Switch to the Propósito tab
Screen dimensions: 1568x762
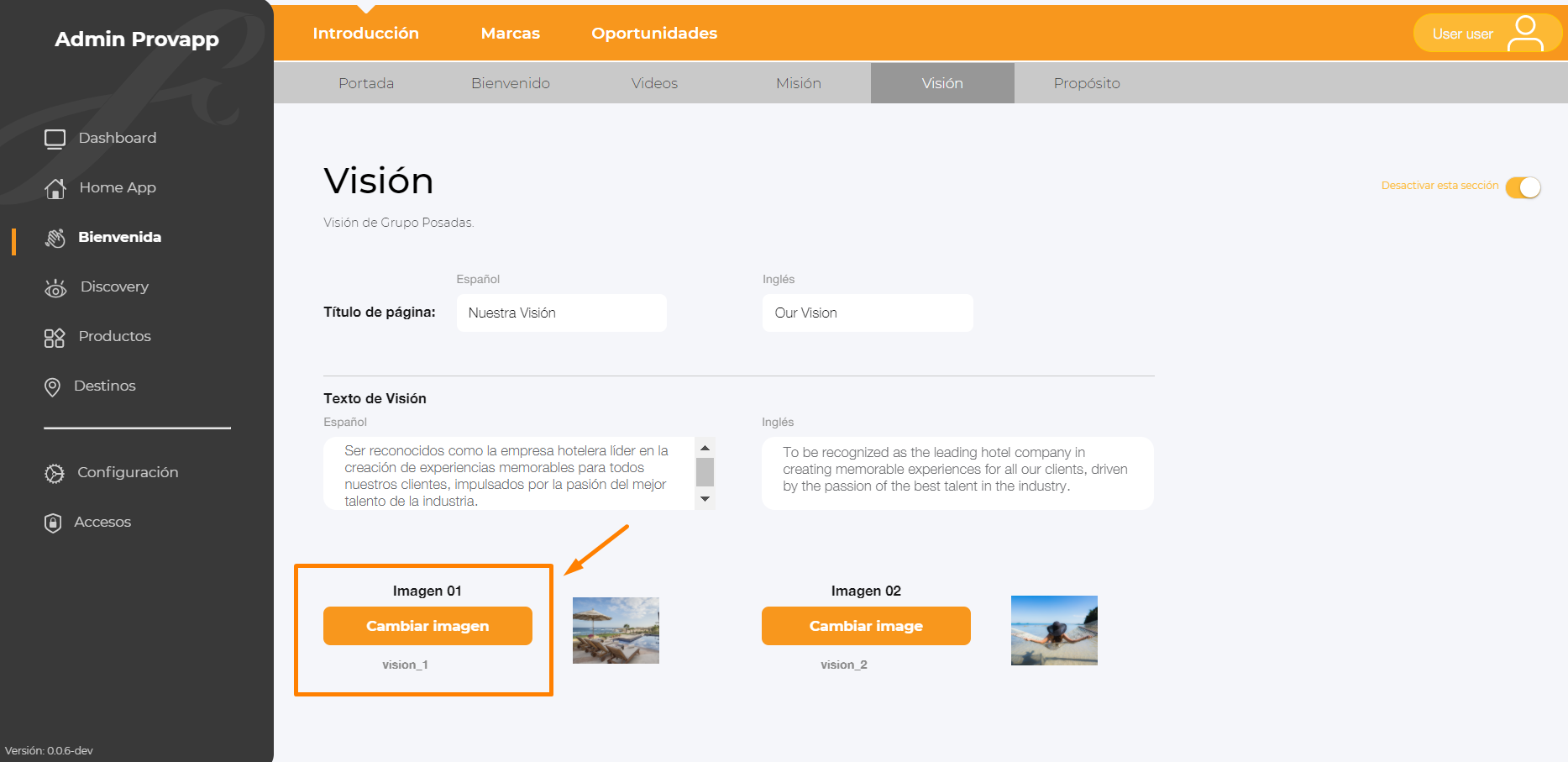pyautogui.click(x=1087, y=83)
